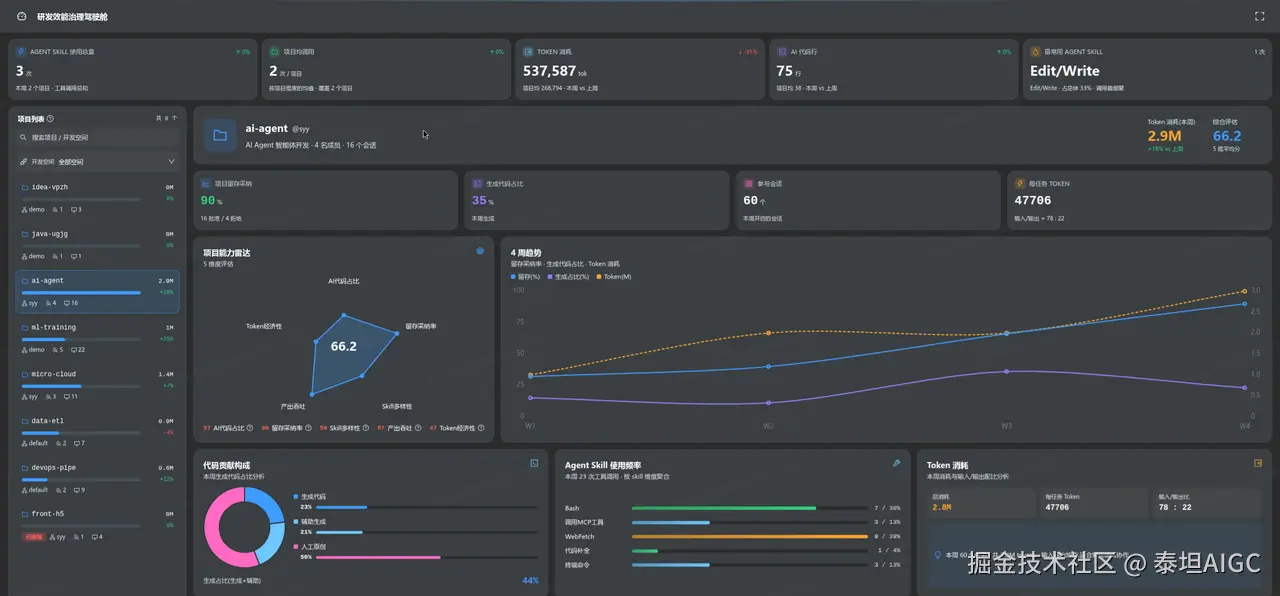Select the java-ugjg project

(98, 244)
